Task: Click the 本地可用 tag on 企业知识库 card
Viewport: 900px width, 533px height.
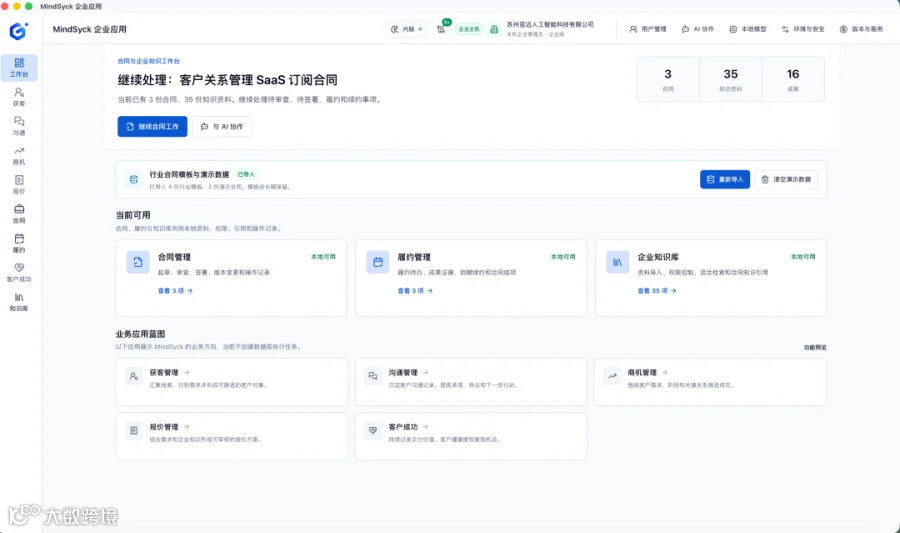Action: coord(803,257)
